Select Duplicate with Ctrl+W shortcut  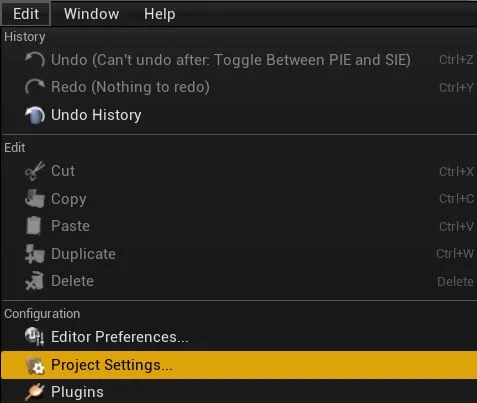click(239, 254)
